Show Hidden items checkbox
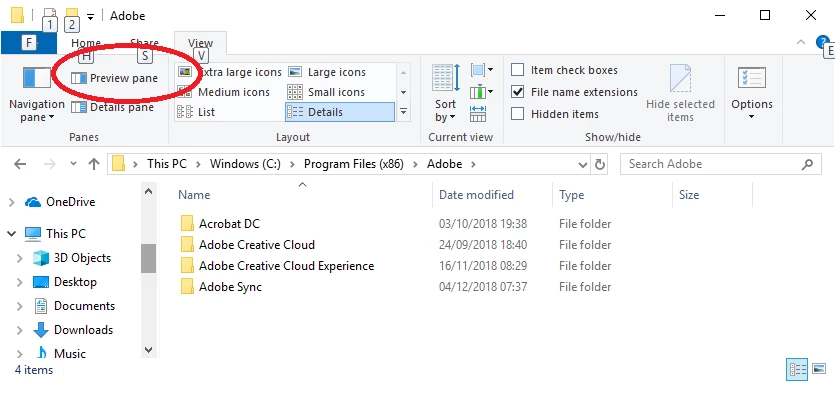This screenshot has height=413, width=835. point(518,114)
